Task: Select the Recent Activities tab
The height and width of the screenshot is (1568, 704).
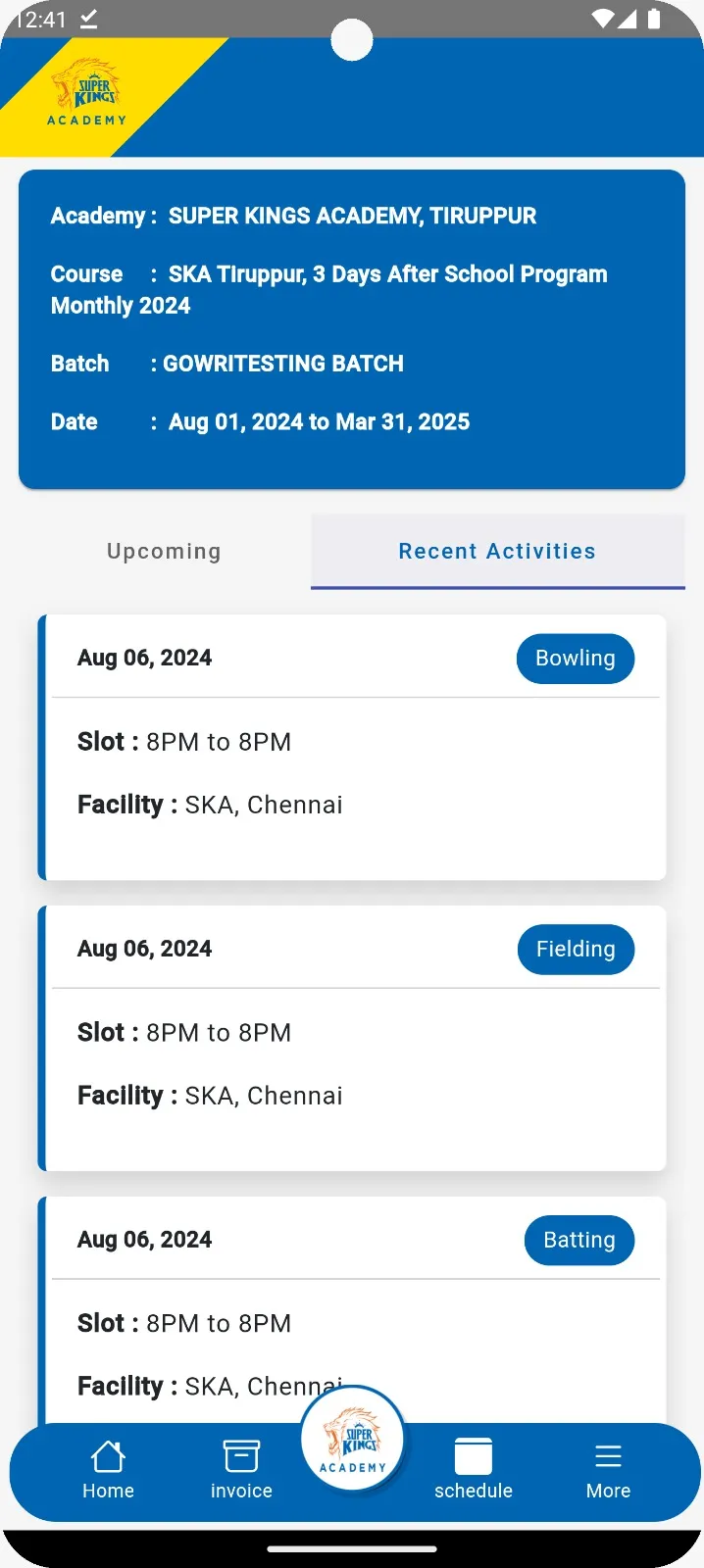Action: pyautogui.click(x=497, y=551)
